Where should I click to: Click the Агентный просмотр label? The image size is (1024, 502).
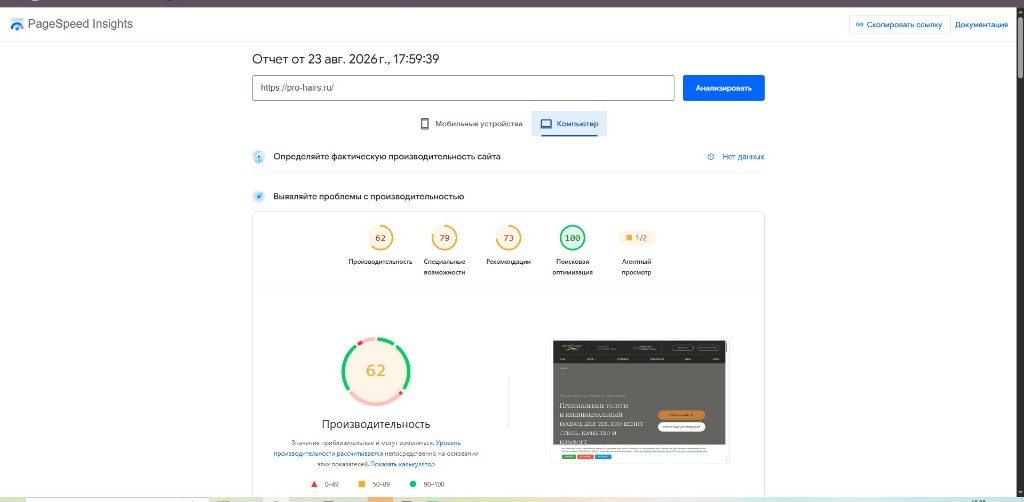pos(636,267)
